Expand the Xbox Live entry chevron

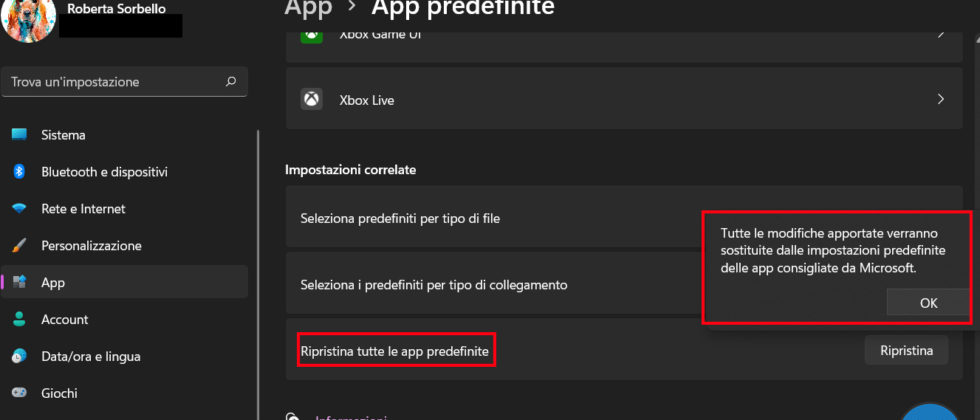pyautogui.click(x=941, y=99)
